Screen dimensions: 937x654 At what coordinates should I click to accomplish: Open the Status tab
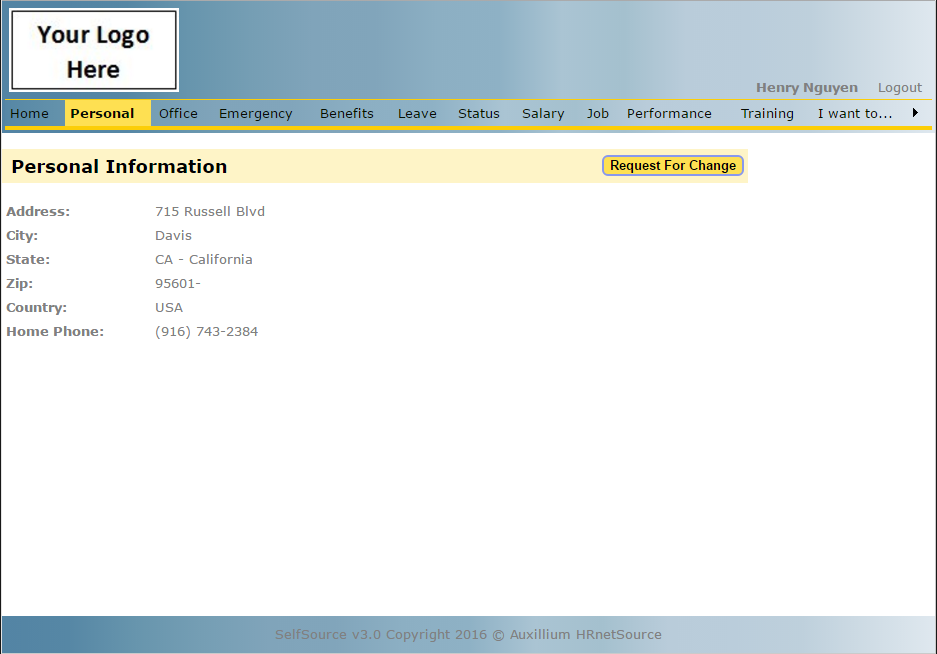479,114
